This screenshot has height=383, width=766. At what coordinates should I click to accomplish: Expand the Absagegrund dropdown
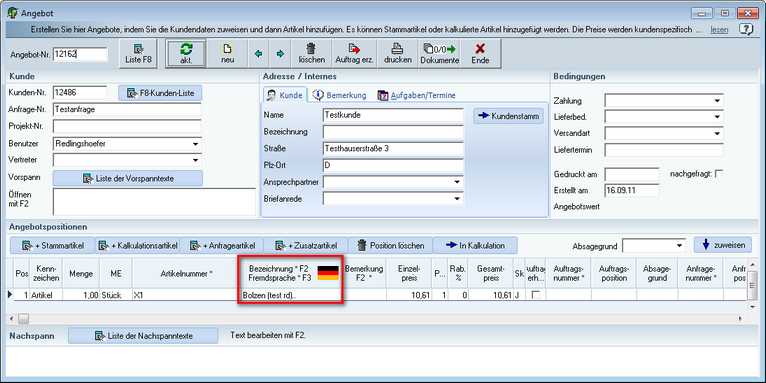[x=680, y=245]
